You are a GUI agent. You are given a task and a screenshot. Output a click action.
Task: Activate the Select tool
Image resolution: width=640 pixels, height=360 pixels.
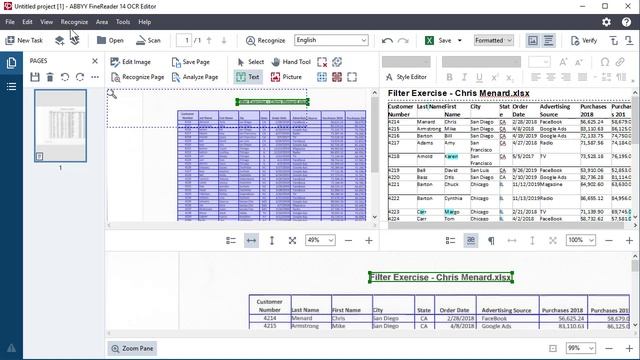tap(251, 62)
